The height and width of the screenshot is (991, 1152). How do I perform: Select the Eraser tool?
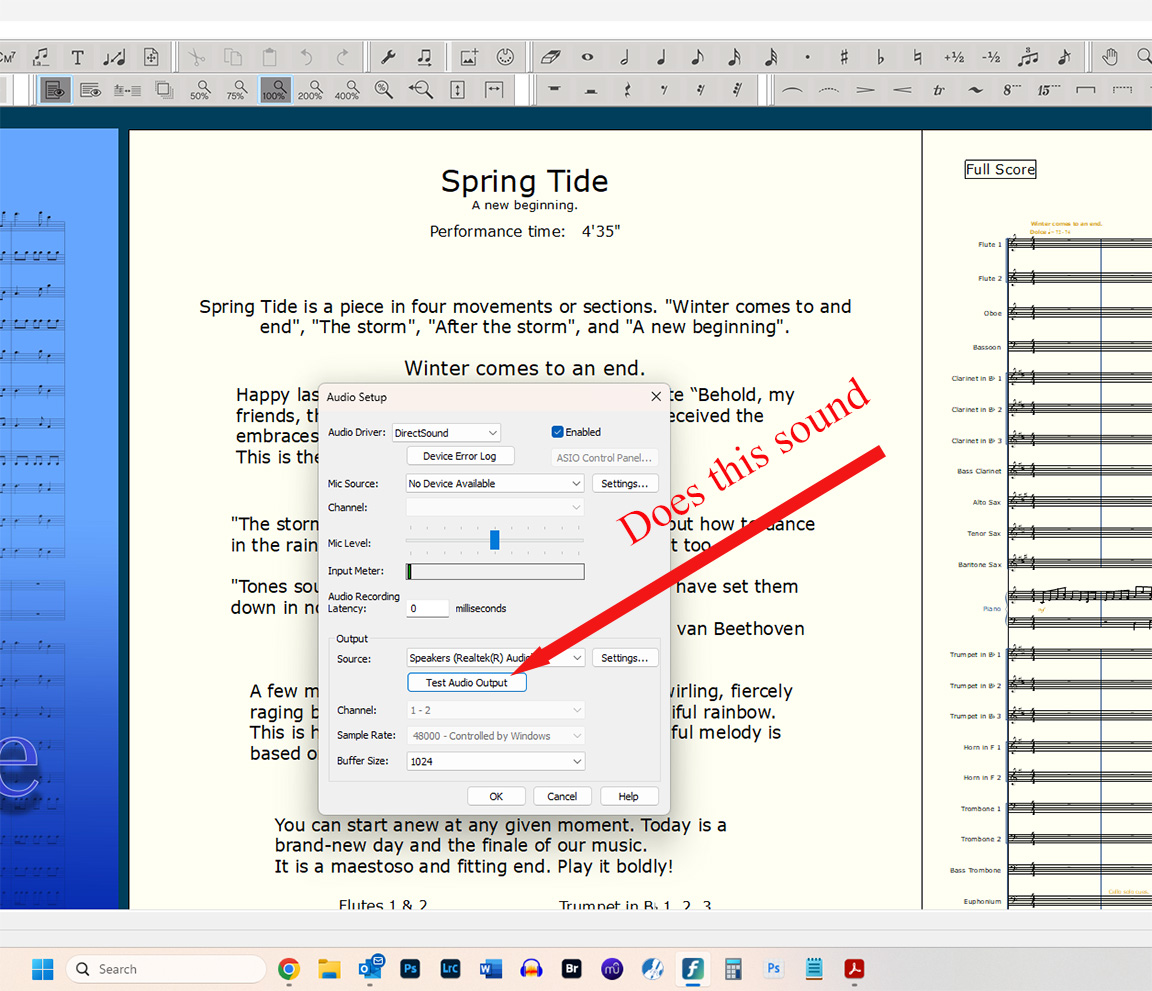(550, 58)
